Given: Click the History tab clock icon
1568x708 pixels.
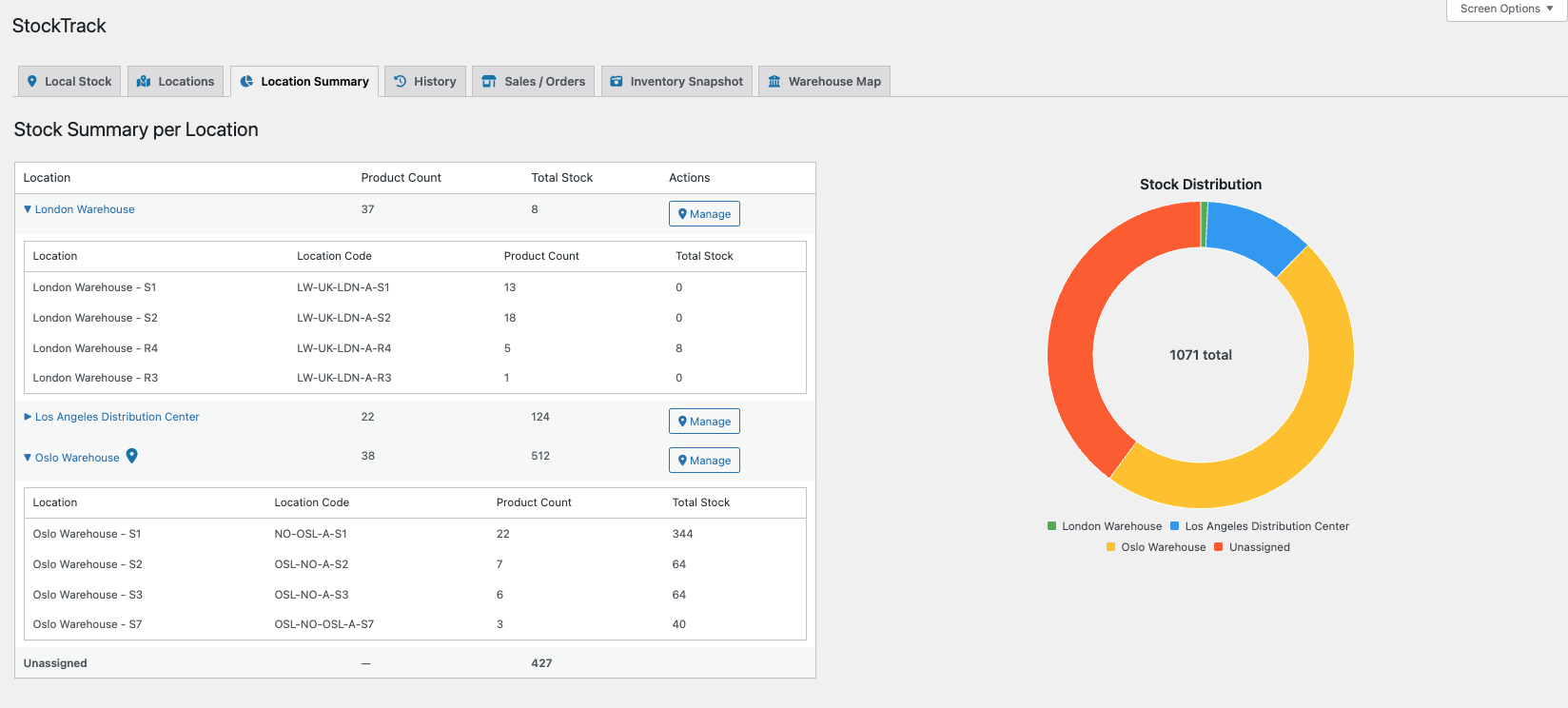Looking at the screenshot, I should click(x=401, y=82).
